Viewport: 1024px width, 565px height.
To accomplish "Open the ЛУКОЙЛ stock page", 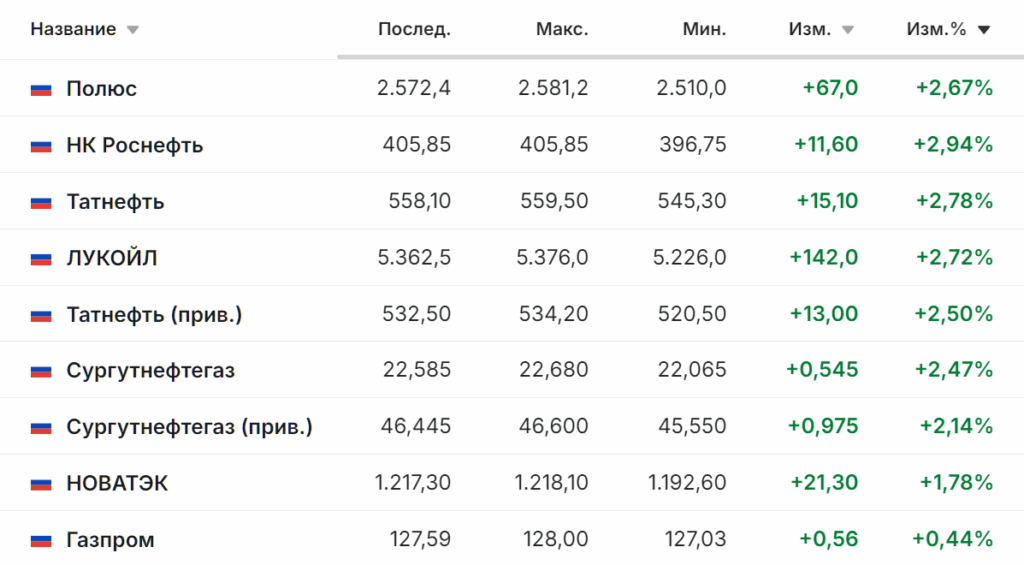I will coord(112,259).
